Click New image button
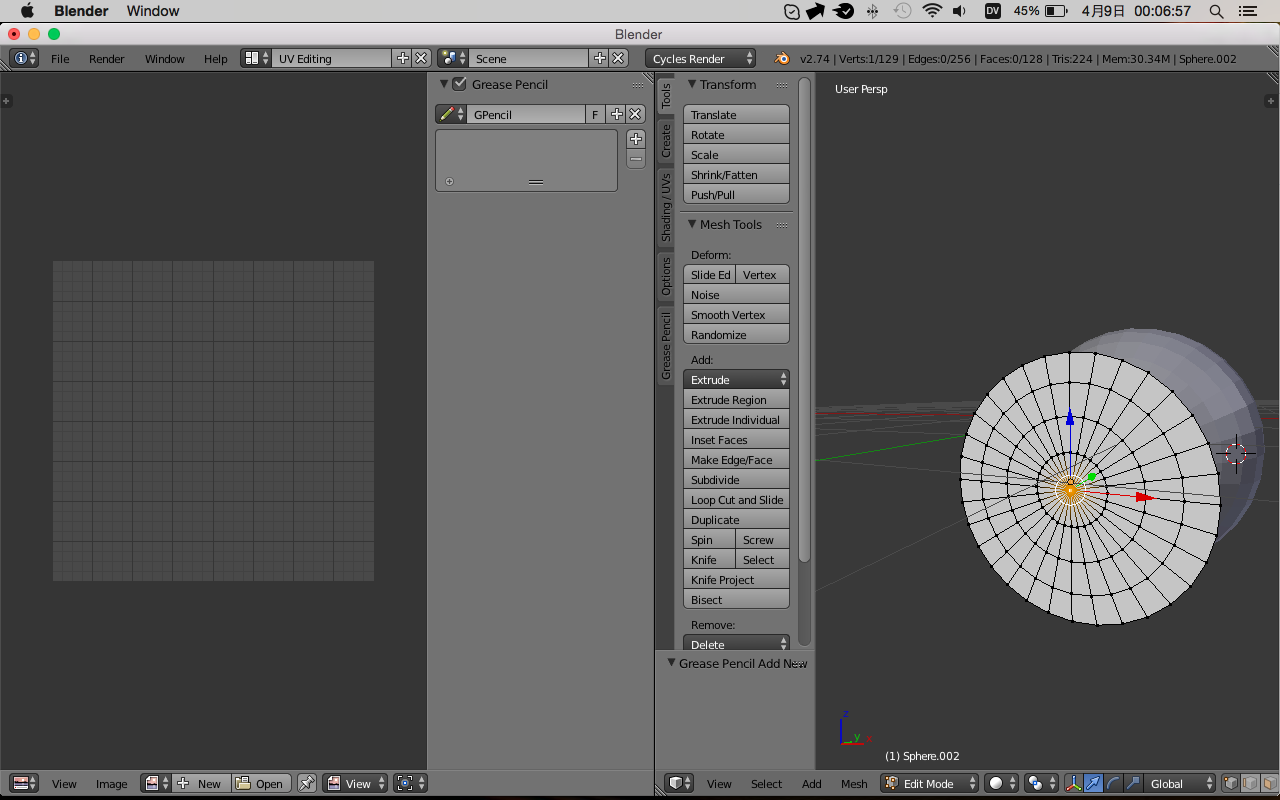 201,783
